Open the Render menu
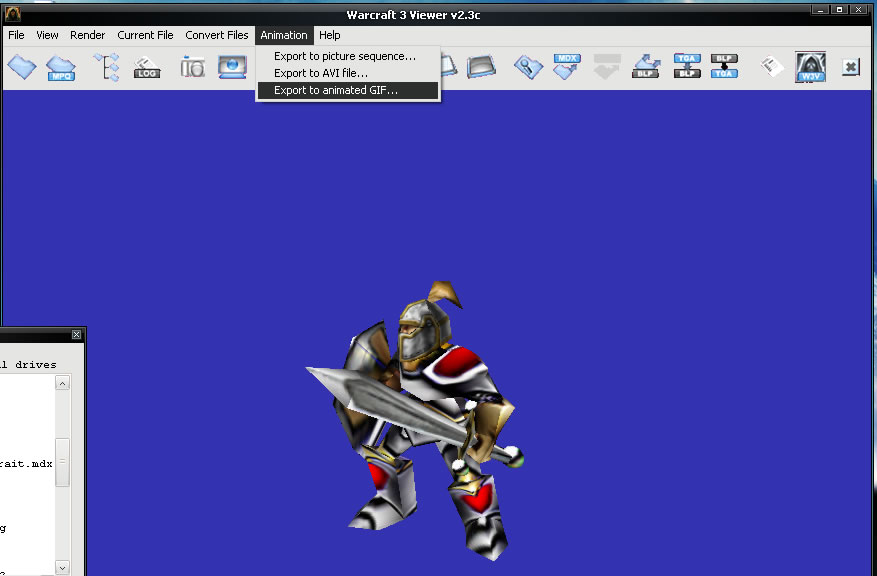This screenshot has height=576, width=877. [87, 35]
